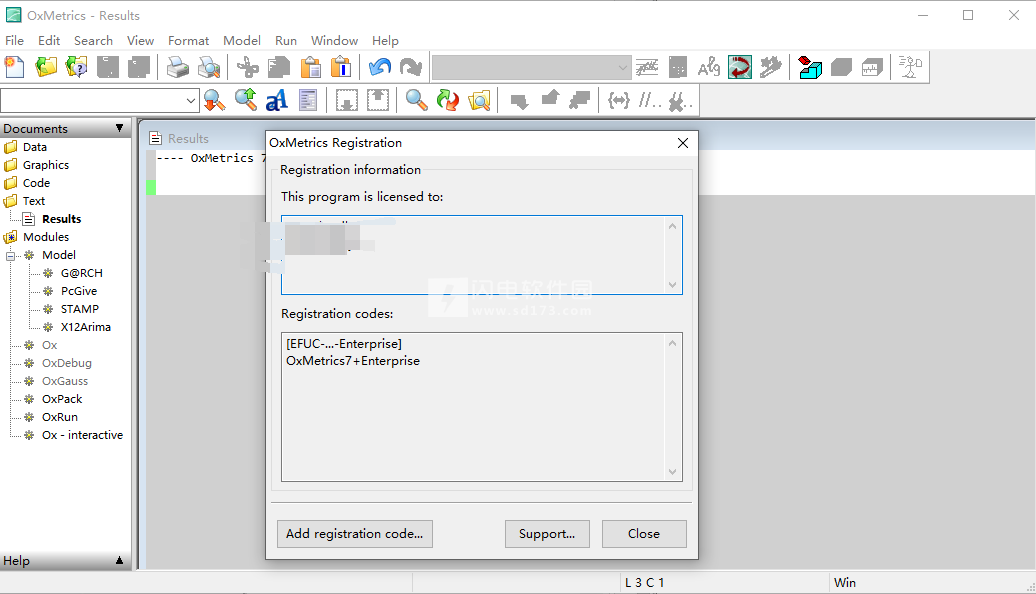Select the OxRun module
The height and width of the screenshot is (594, 1036).
(x=60, y=417)
